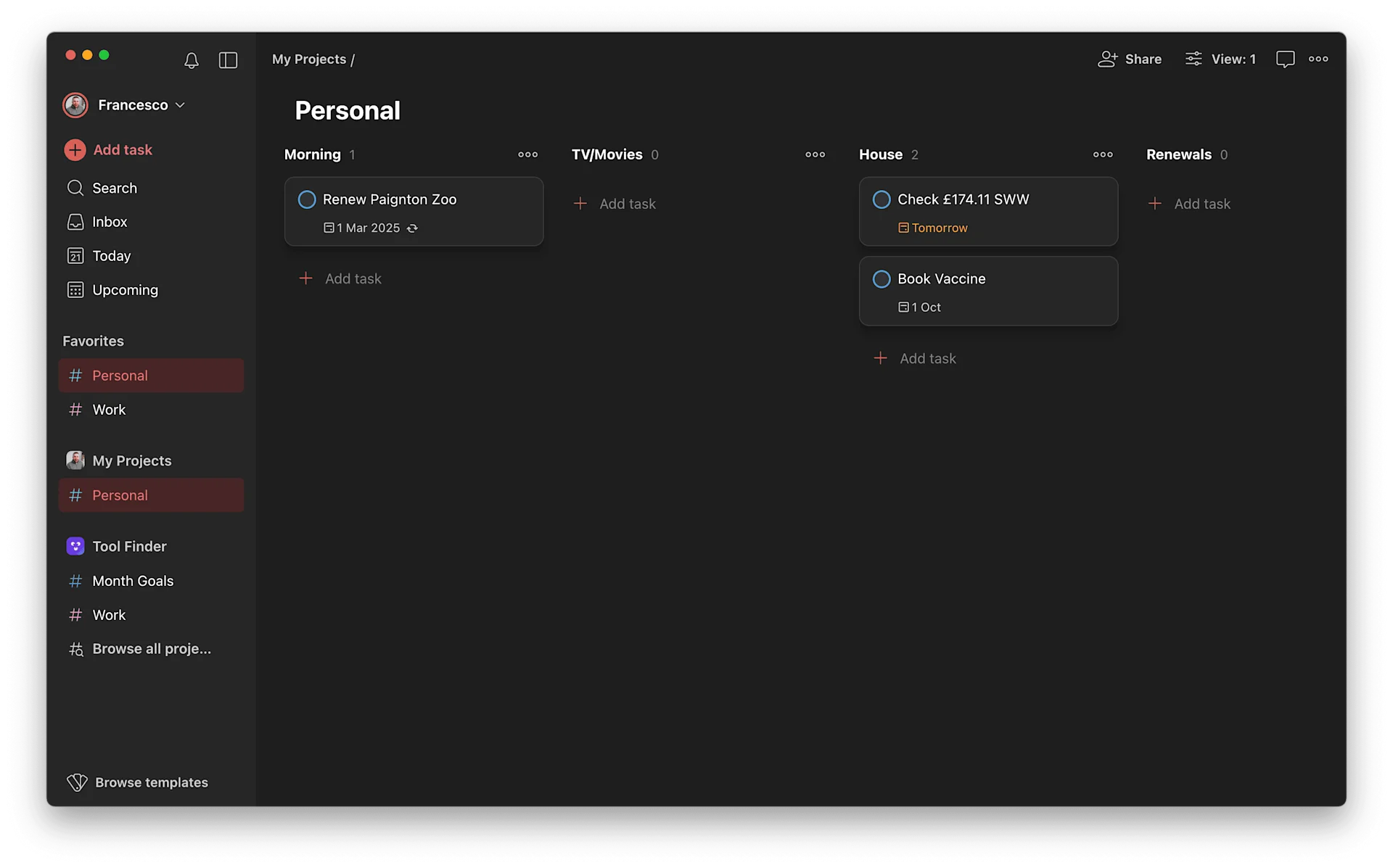
Task: Open the House section options menu
Action: (1103, 154)
